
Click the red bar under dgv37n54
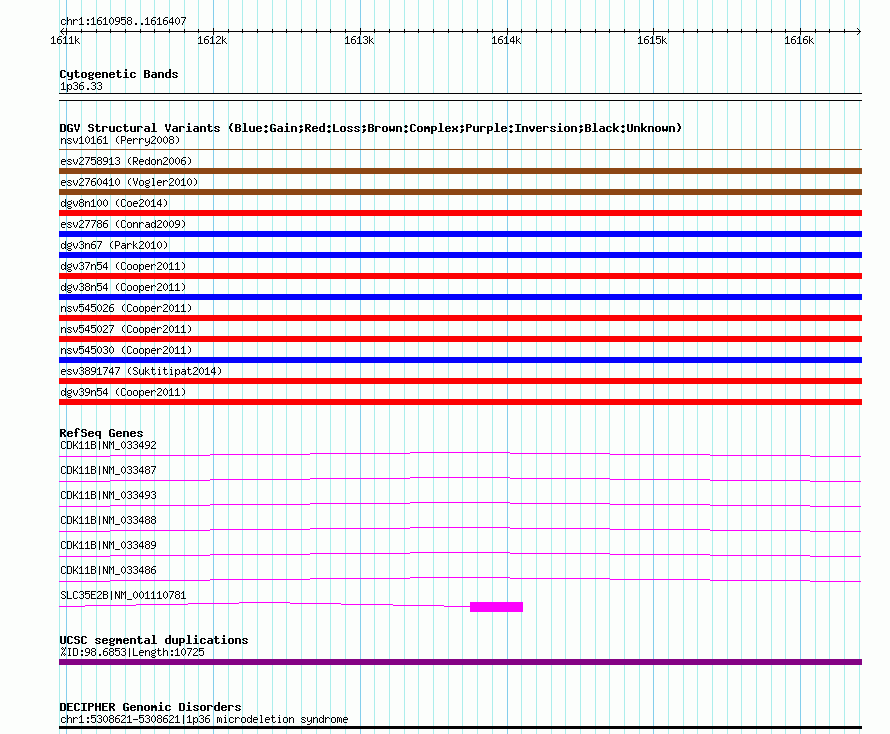click(x=460, y=276)
